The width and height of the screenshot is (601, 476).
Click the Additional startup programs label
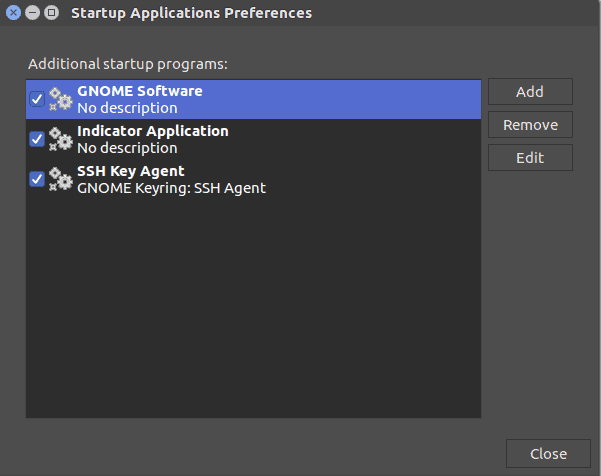[x=128, y=64]
